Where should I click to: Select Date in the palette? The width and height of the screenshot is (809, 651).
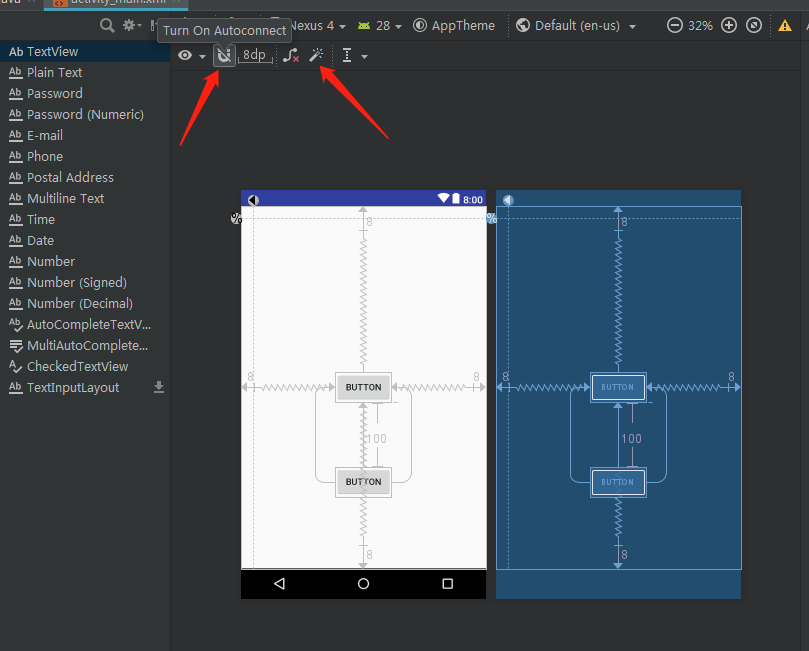(x=85, y=240)
